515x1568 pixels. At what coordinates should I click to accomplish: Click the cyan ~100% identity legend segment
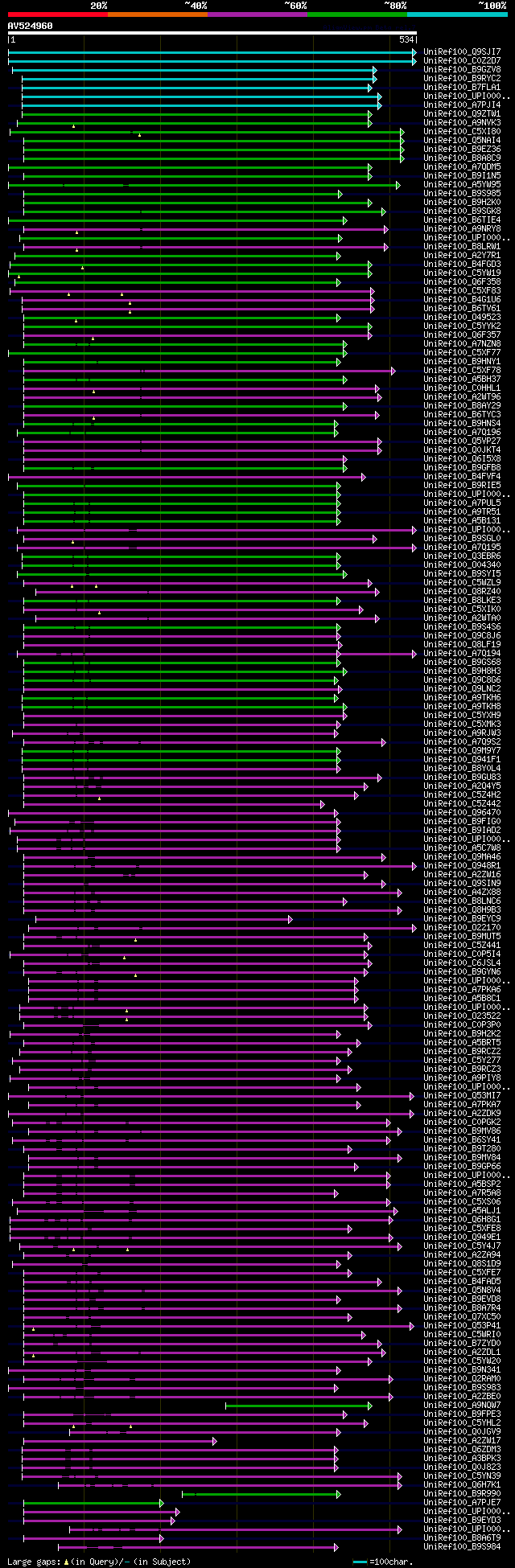[457, 14]
